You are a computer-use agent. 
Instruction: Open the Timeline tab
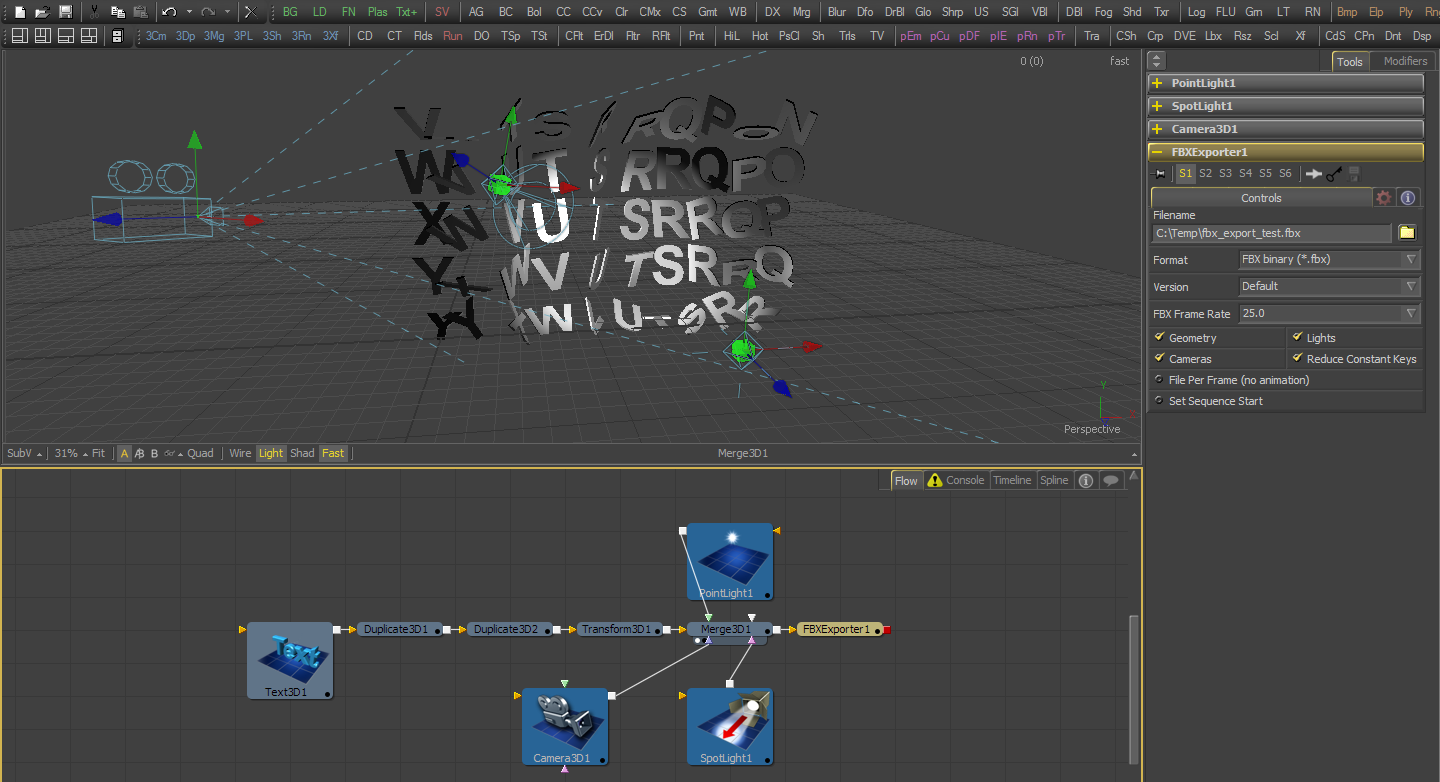pyautogui.click(x=1012, y=480)
